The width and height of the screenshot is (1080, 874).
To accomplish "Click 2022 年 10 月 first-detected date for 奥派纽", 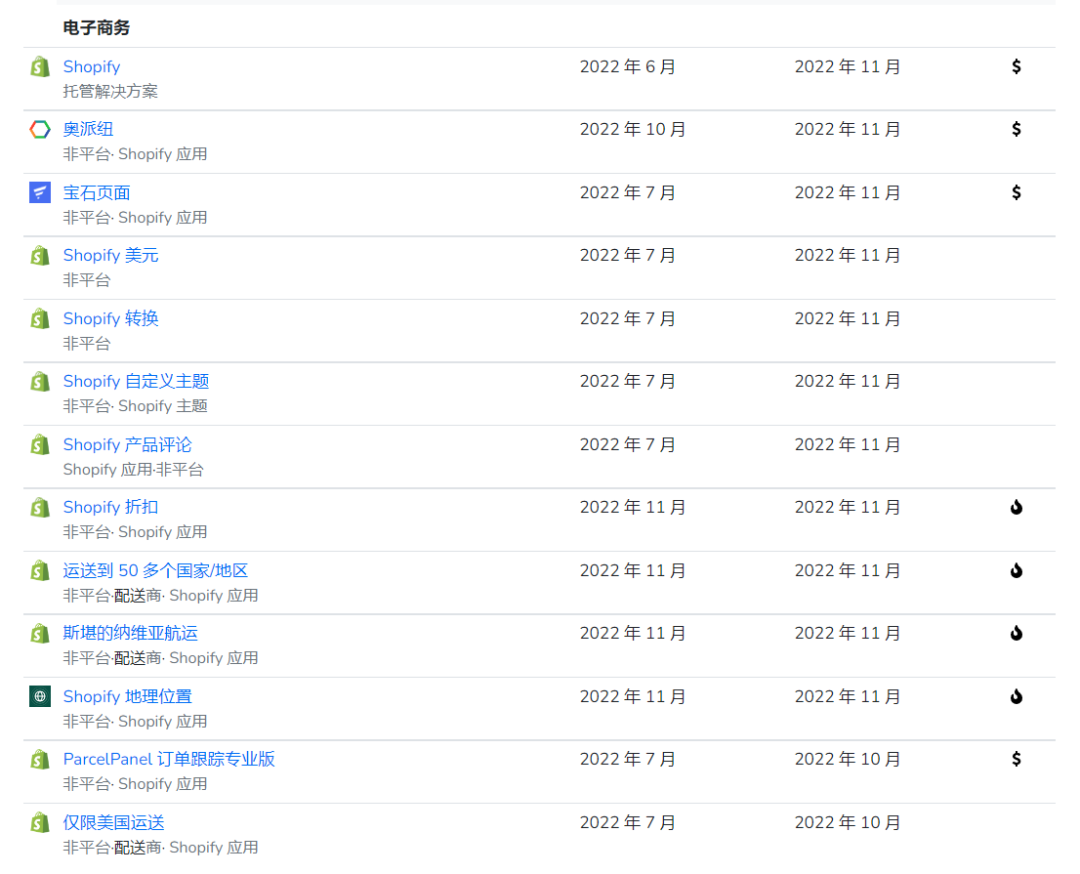I will [x=633, y=129].
